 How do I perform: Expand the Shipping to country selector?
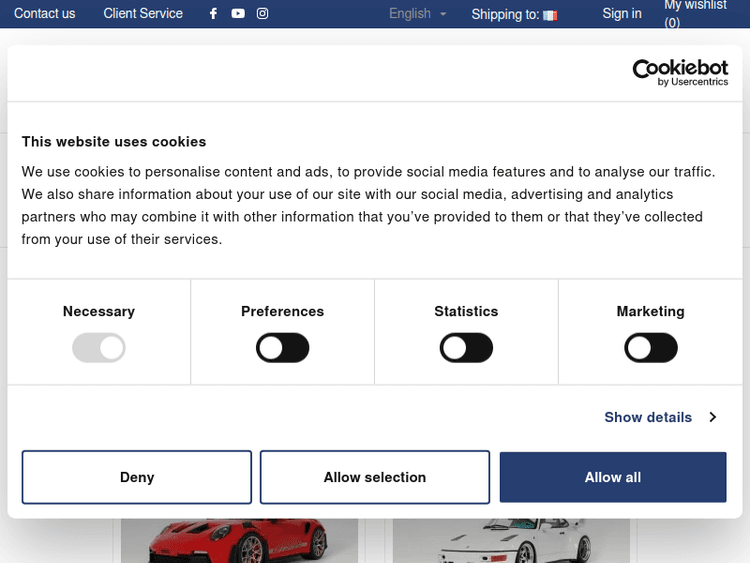(x=505, y=14)
